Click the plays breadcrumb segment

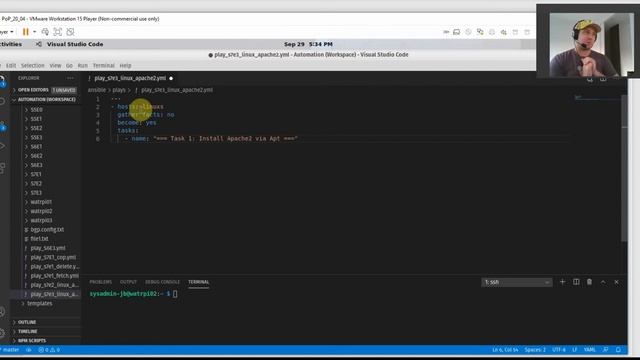point(119,90)
